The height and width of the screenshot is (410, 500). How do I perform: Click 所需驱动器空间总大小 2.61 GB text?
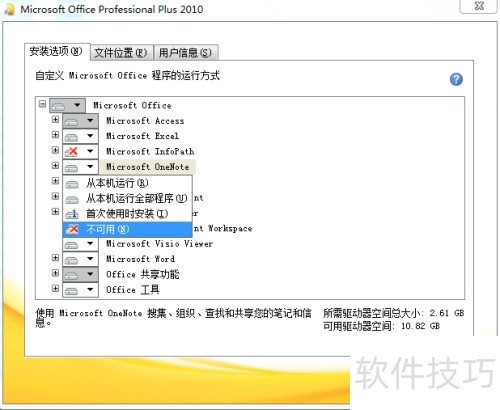point(394,313)
